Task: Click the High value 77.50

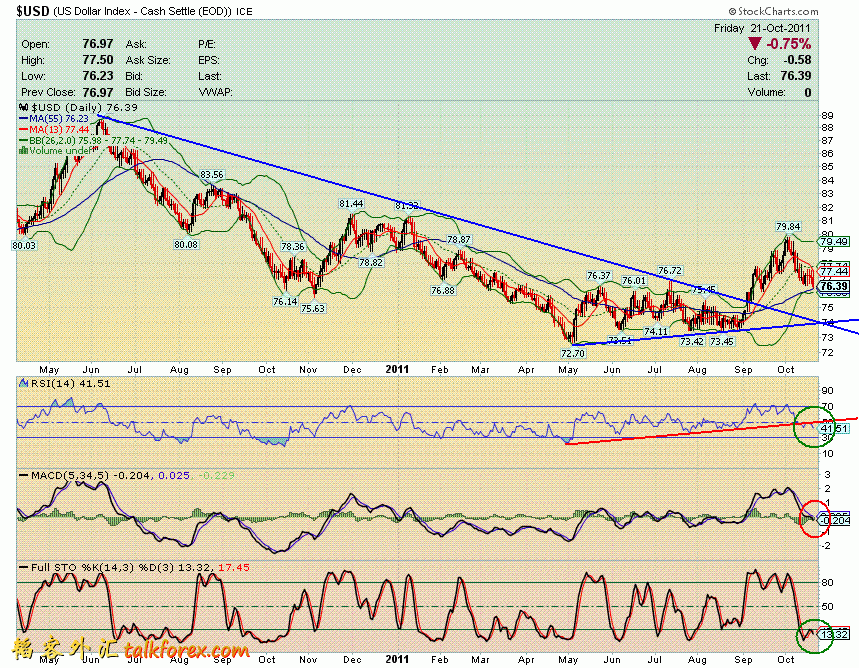Action: click(x=98, y=60)
